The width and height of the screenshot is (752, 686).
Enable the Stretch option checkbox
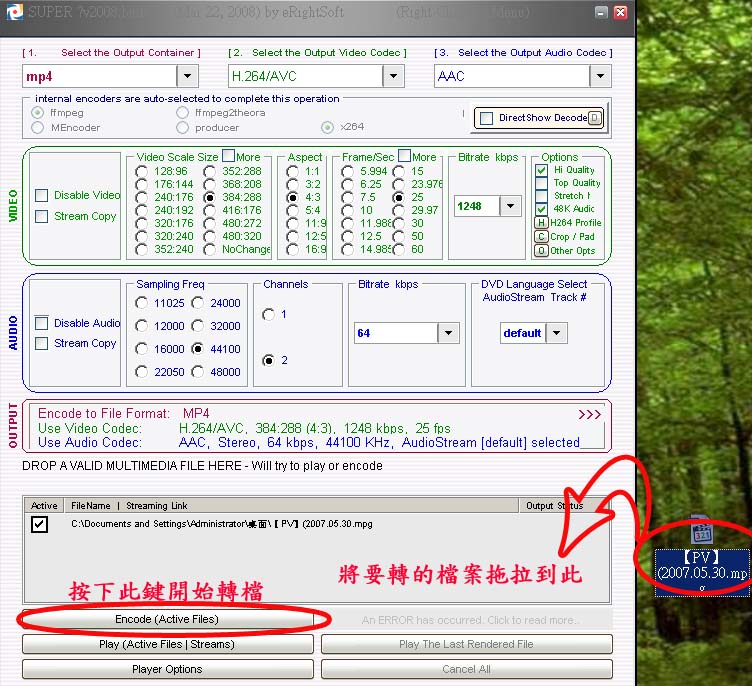[541, 196]
